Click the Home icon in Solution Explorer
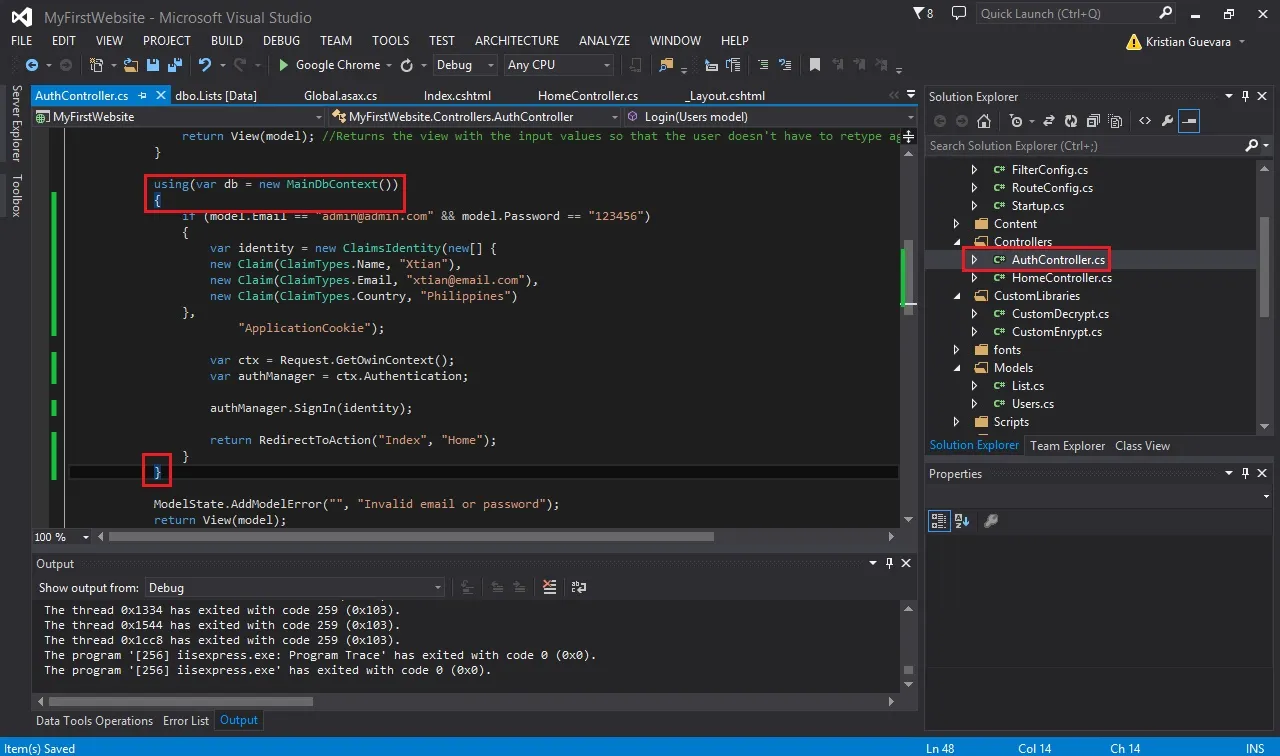 tap(984, 121)
